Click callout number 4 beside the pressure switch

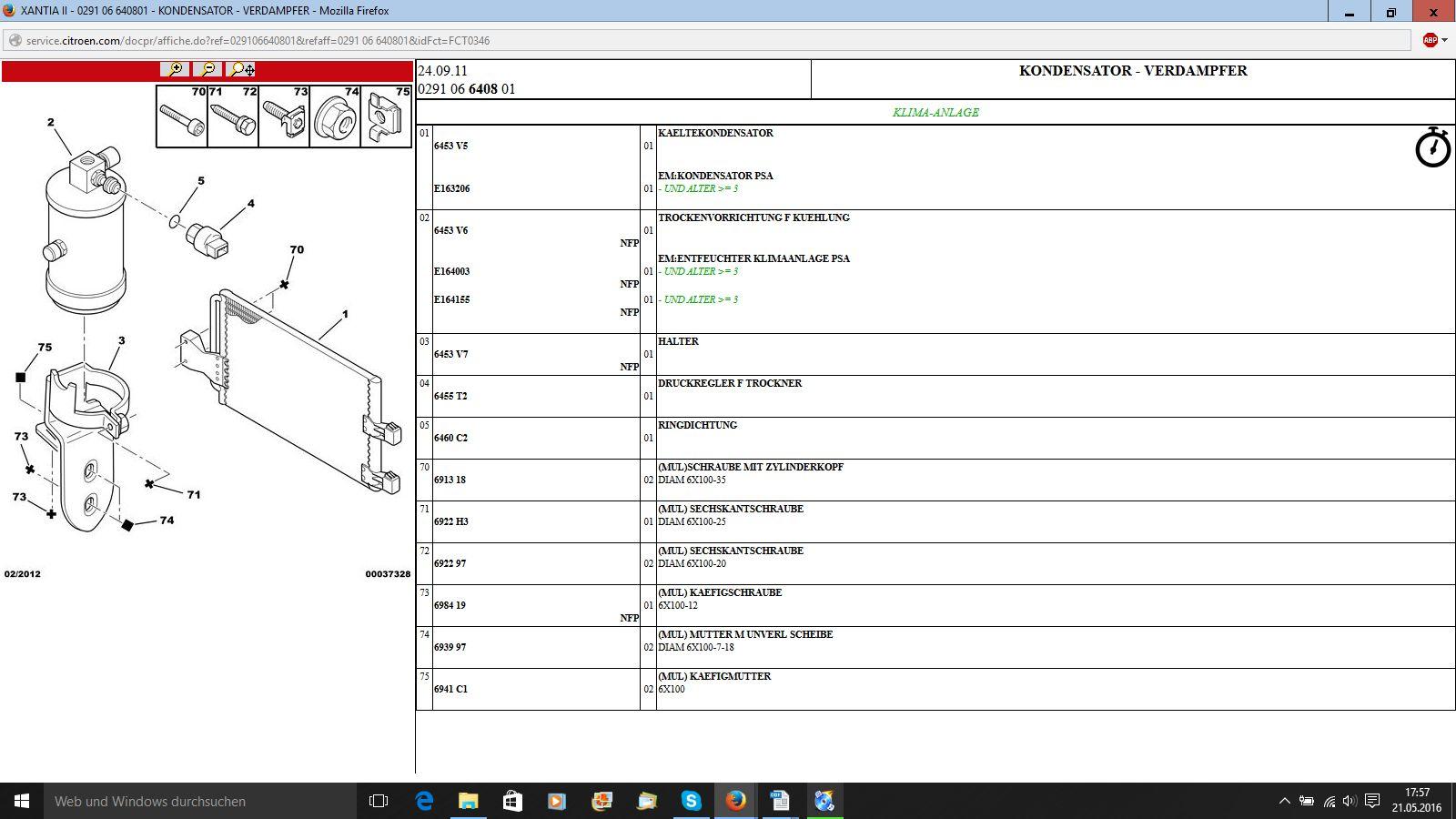coord(251,203)
